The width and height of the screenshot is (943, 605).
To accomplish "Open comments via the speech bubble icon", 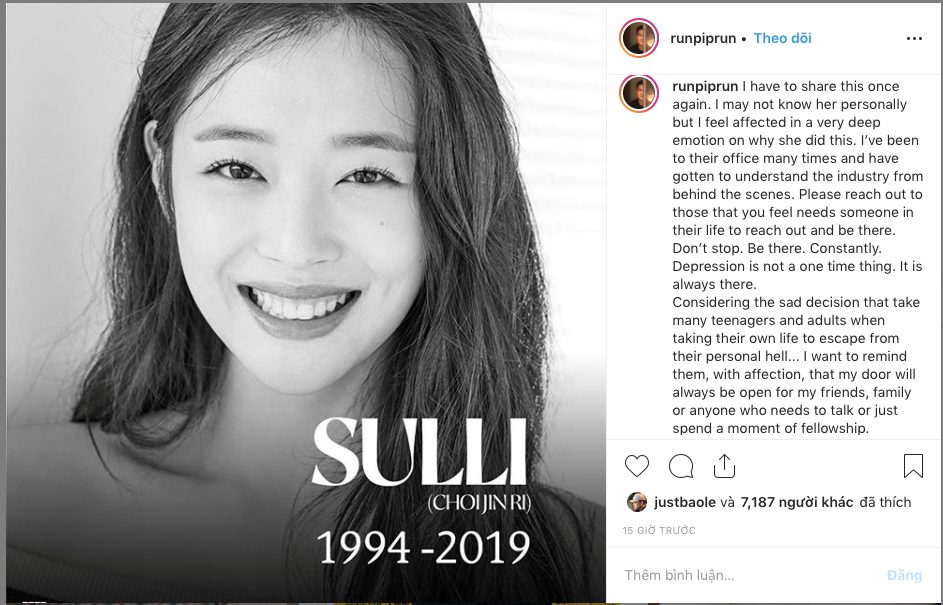I will (681, 466).
